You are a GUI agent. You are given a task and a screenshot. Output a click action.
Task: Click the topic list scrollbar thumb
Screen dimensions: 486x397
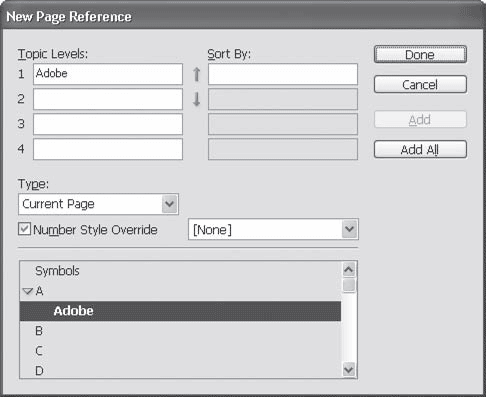(x=349, y=285)
